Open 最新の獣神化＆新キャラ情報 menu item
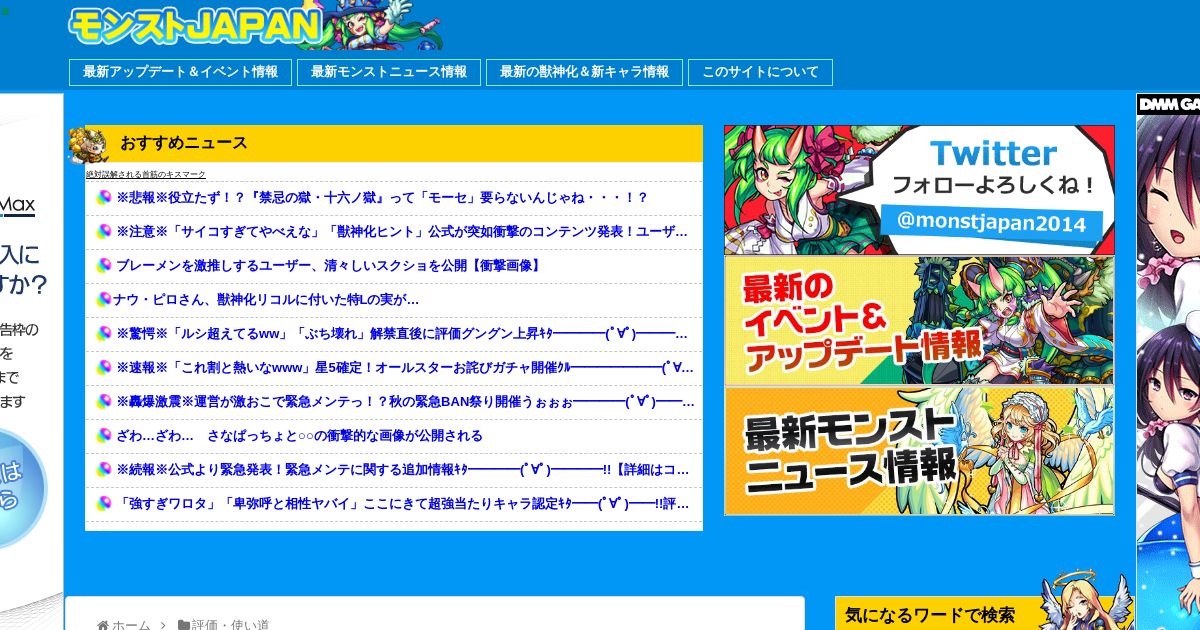The width and height of the screenshot is (1200, 630). point(584,72)
